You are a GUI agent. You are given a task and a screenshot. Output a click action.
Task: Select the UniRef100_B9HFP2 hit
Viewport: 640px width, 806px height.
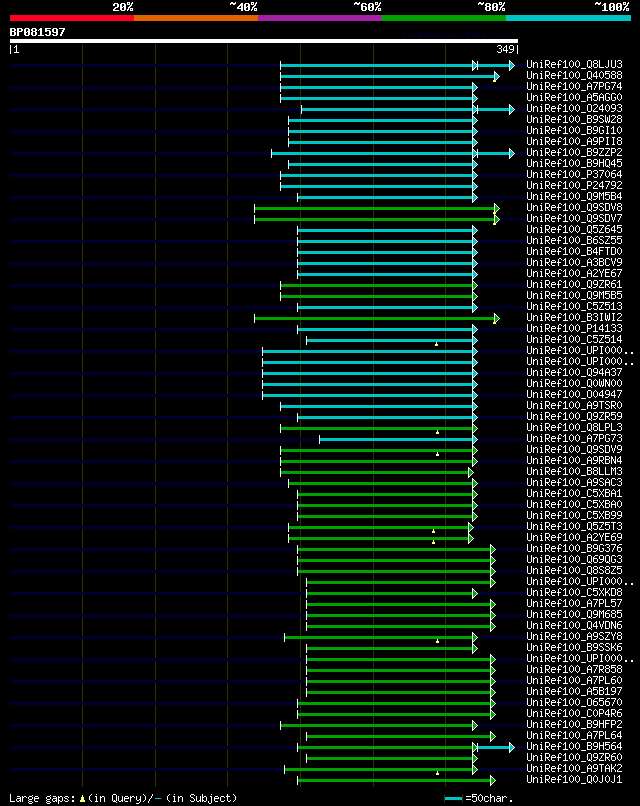[574, 724]
